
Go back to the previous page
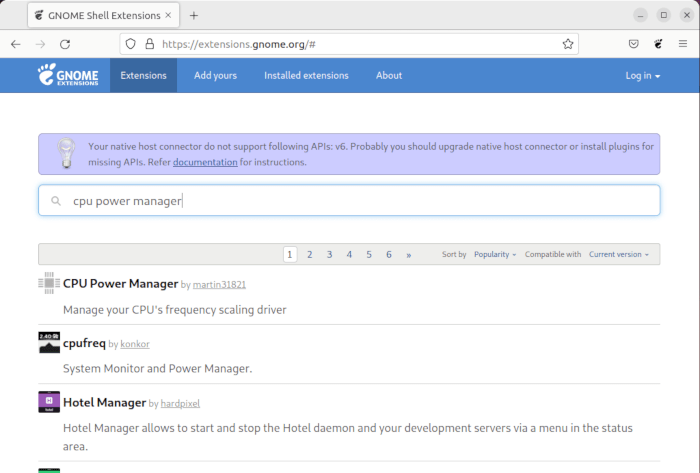pyautogui.click(x=16, y=44)
